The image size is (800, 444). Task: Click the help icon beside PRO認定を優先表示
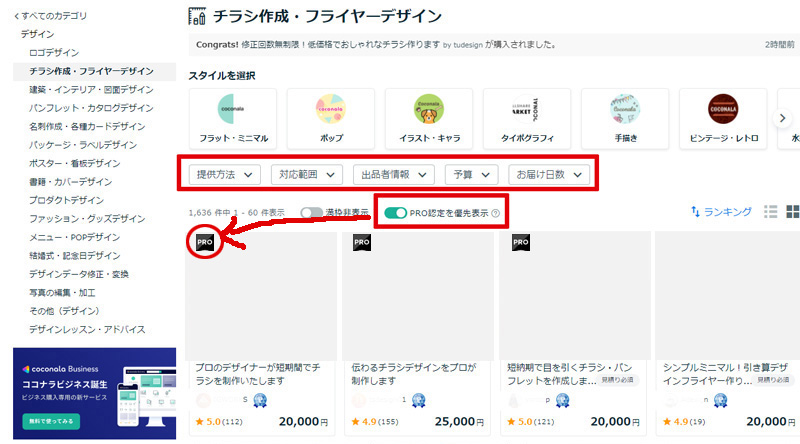[x=496, y=213]
